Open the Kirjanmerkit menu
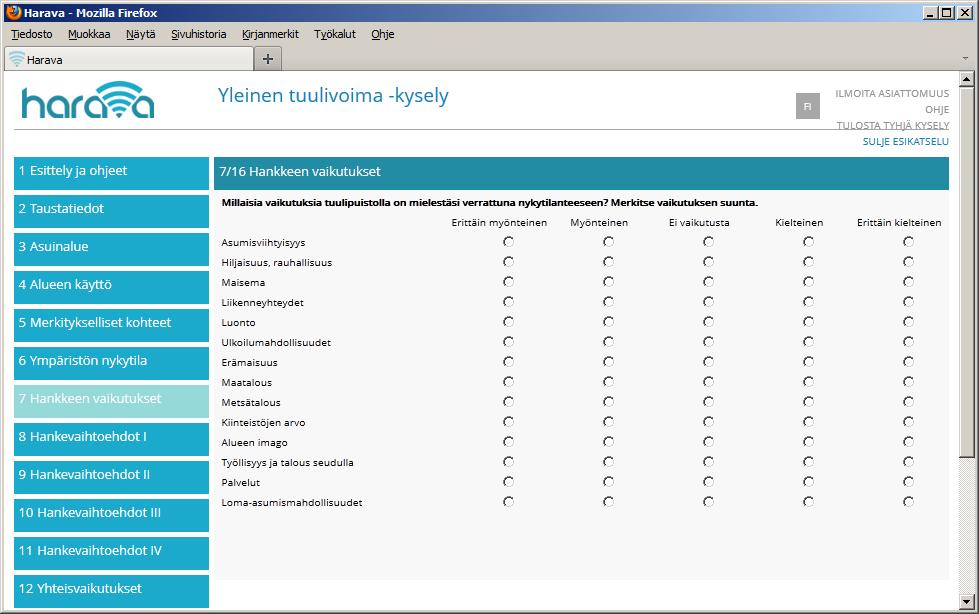 coord(270,34)
